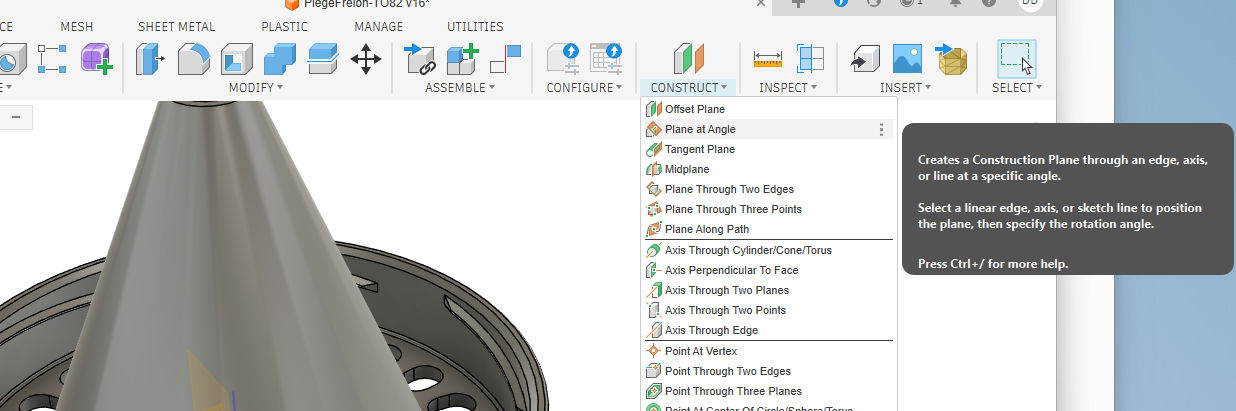Open the ASSEMBLE dropdown menu

coord(460,88)
